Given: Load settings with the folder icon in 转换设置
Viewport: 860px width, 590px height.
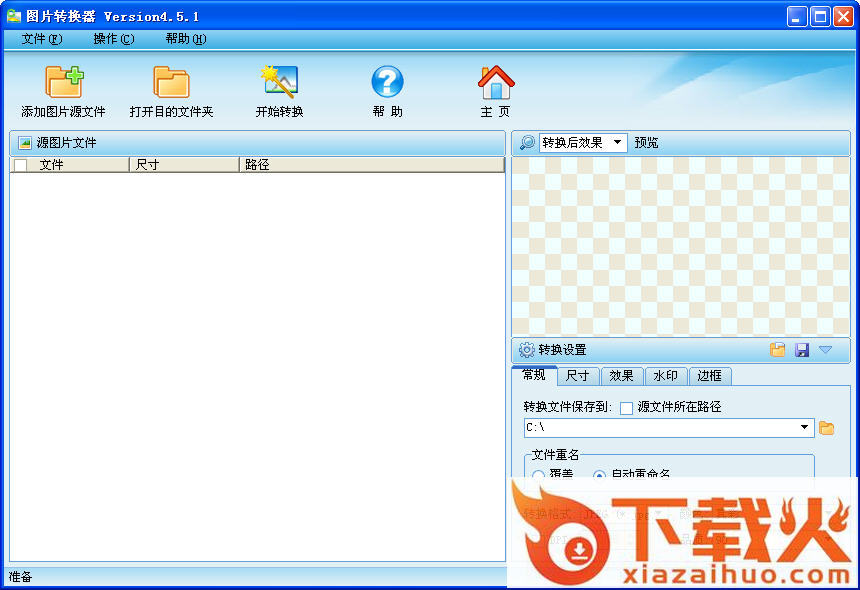Looking at the screenshot, I should pos(777,349).
